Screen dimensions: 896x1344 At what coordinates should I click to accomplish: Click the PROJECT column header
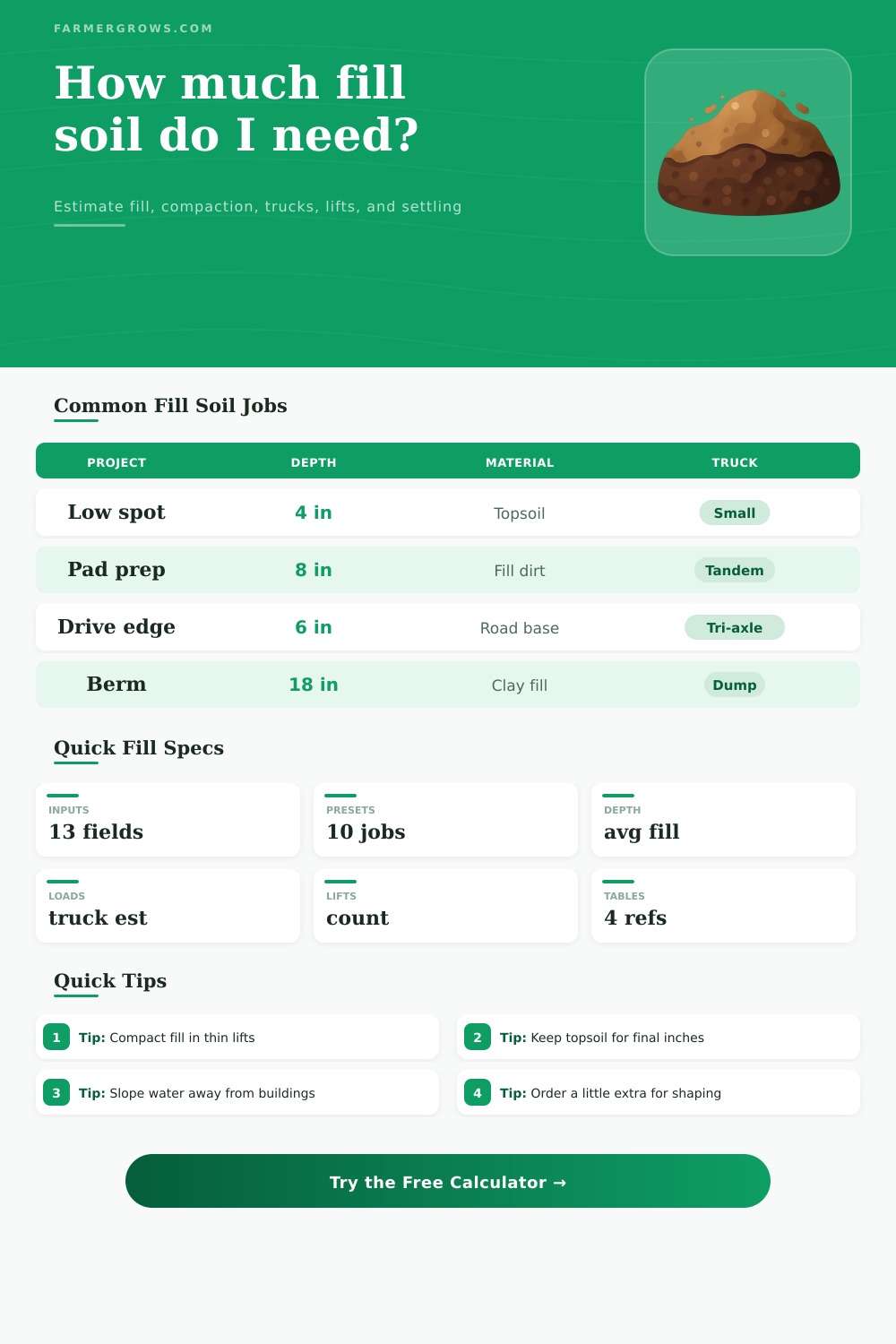pyautogui.click(x=116, y=462)
